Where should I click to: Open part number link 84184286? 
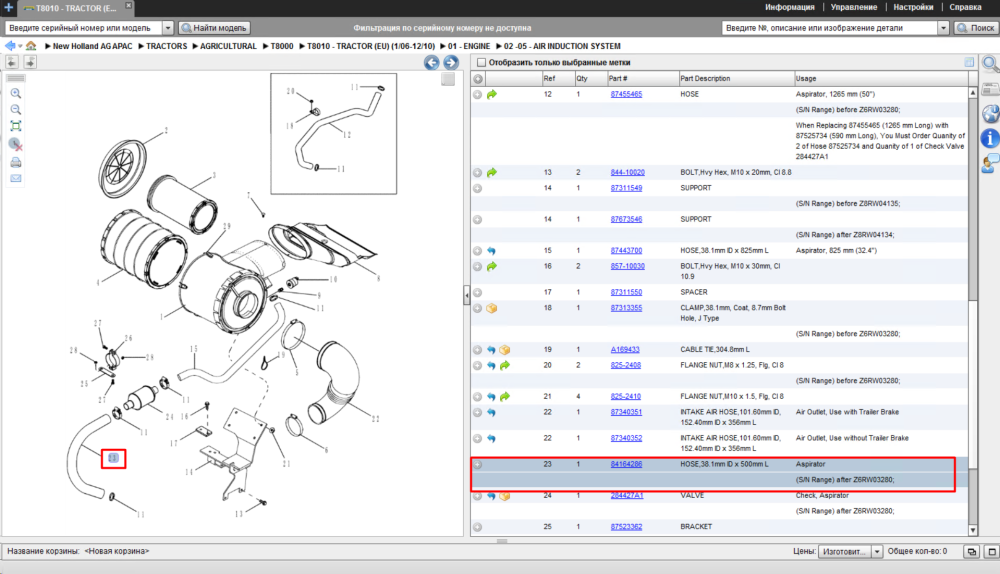tap(626, 464)
